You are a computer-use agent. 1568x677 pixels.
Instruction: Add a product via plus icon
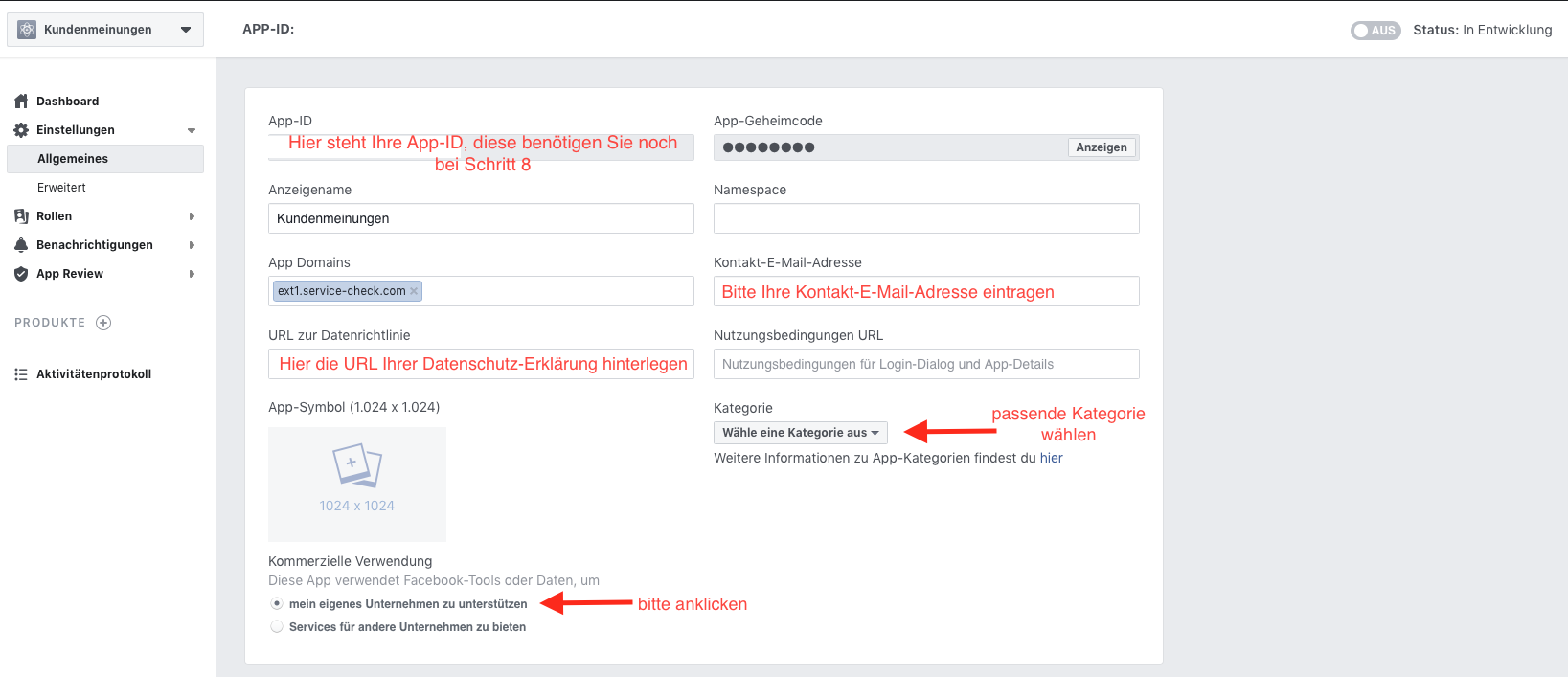coord(103,323)
